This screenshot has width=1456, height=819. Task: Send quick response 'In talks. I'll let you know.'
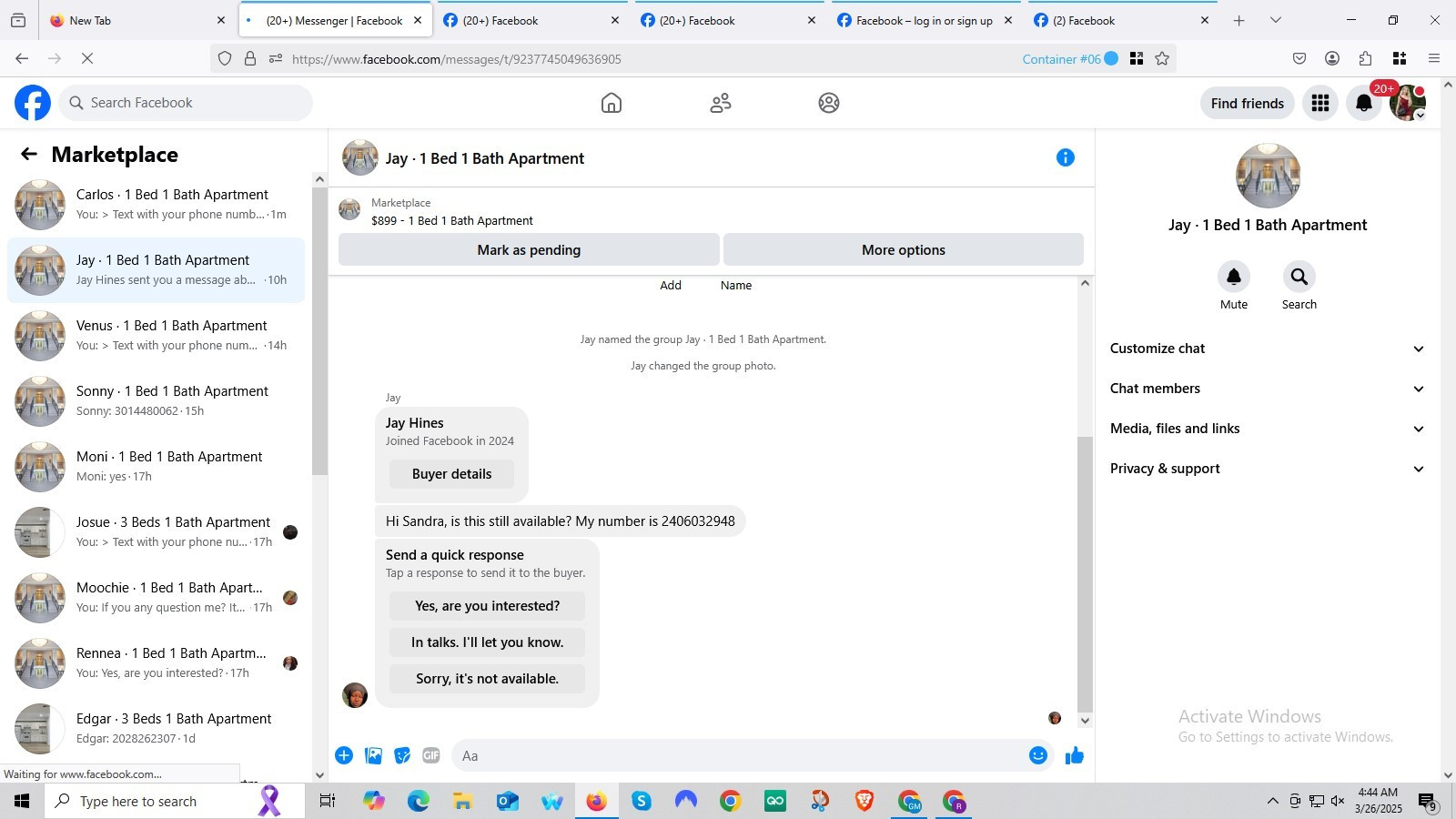tap(487, 642)
